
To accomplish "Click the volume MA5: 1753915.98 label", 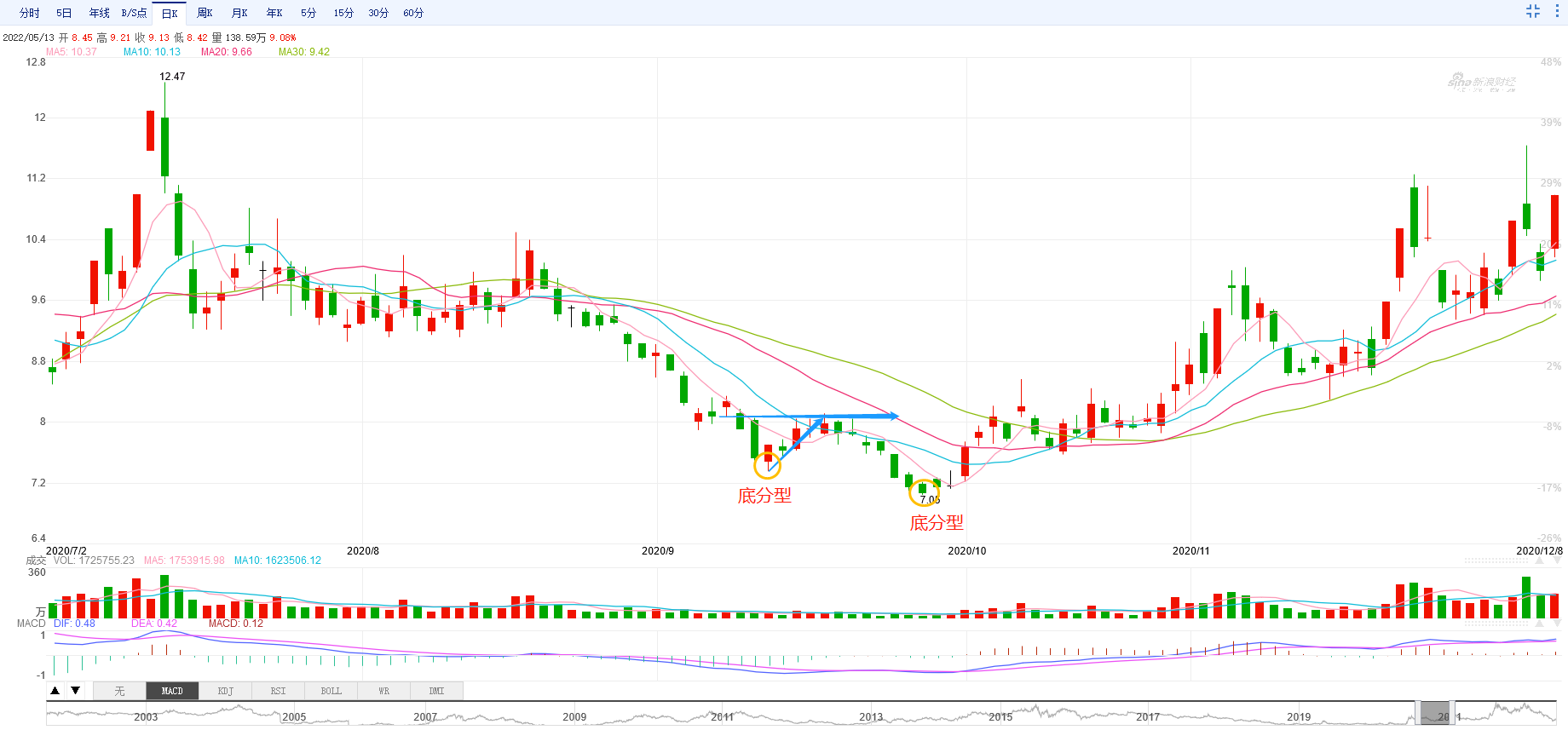I will [x=184, y=560].
